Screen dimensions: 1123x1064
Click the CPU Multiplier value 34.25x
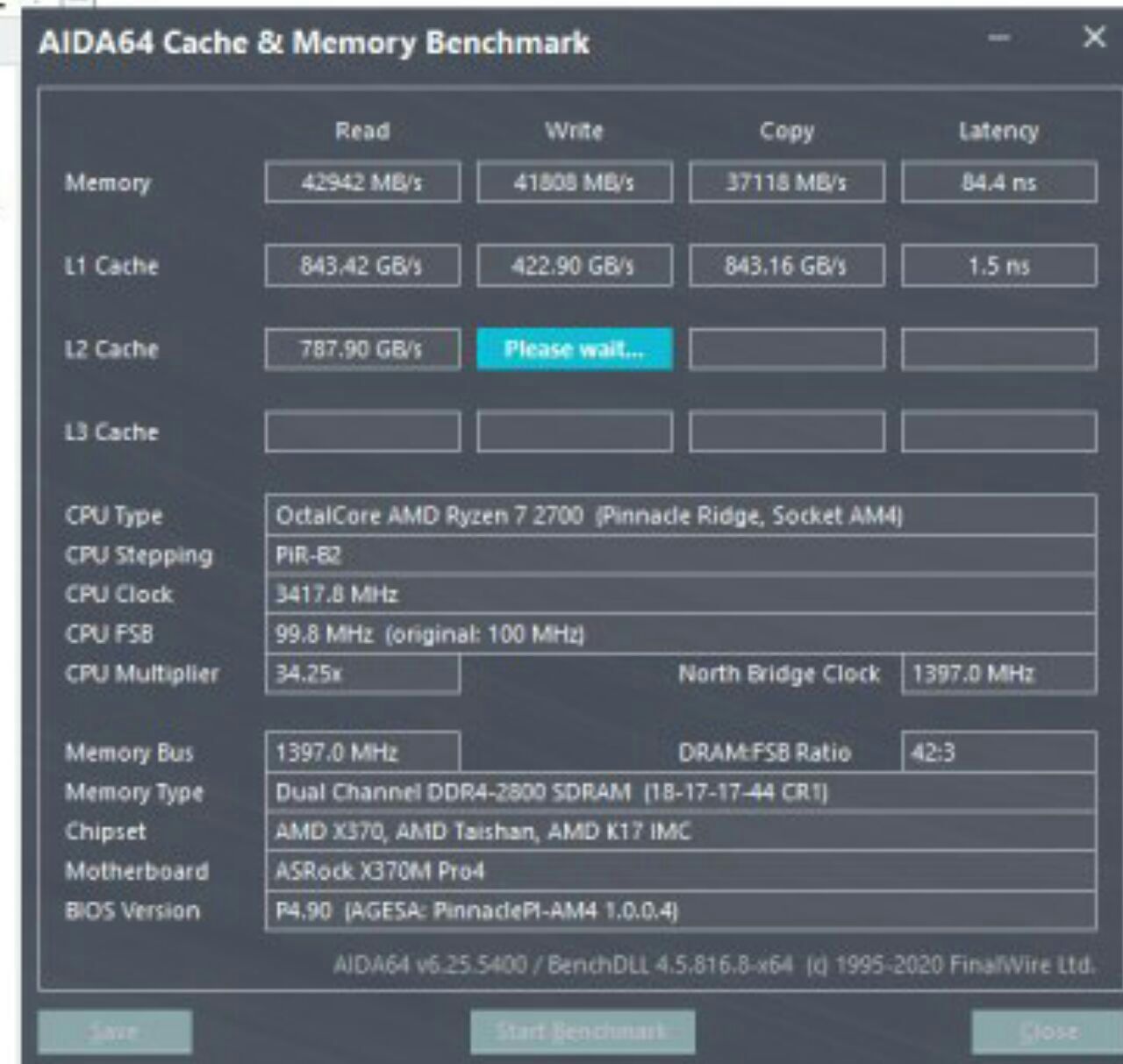click(x=362, y=674)
